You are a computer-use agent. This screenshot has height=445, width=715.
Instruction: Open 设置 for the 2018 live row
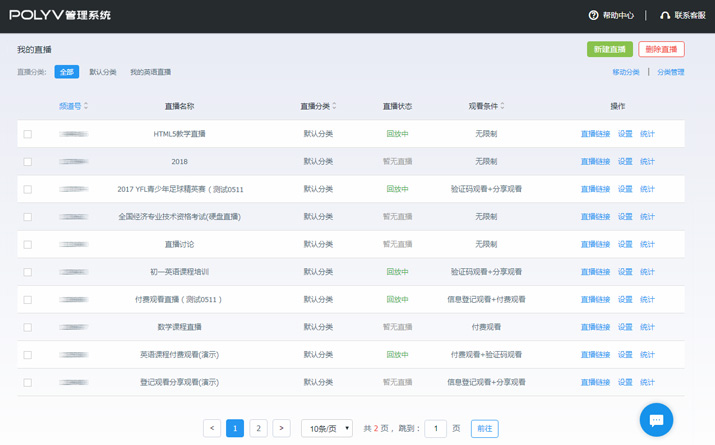[625, 161]
